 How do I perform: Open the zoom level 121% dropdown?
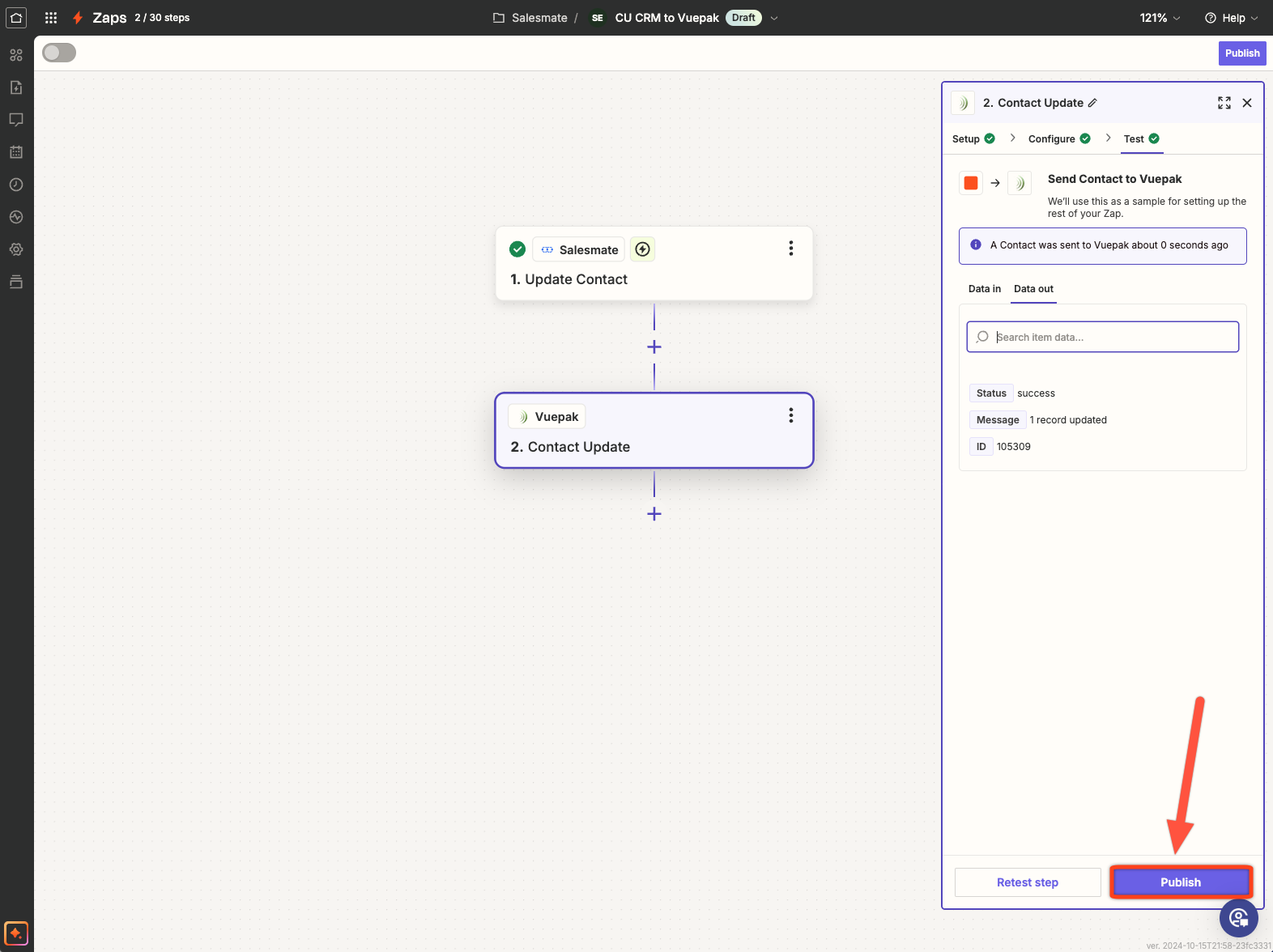pyautogui.click(x=1160, y=18)
